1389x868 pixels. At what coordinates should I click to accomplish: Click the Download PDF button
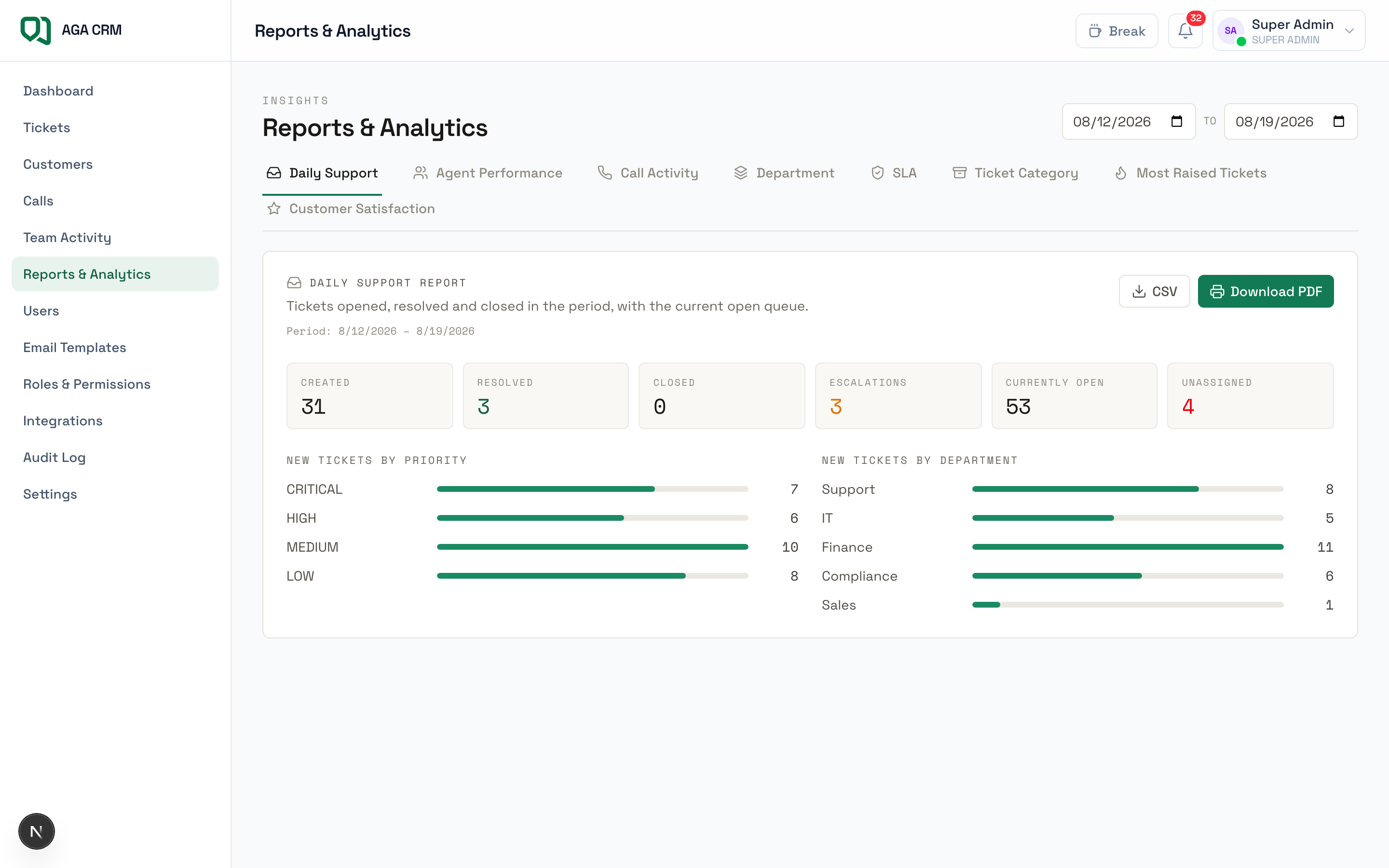point(1266,291)
